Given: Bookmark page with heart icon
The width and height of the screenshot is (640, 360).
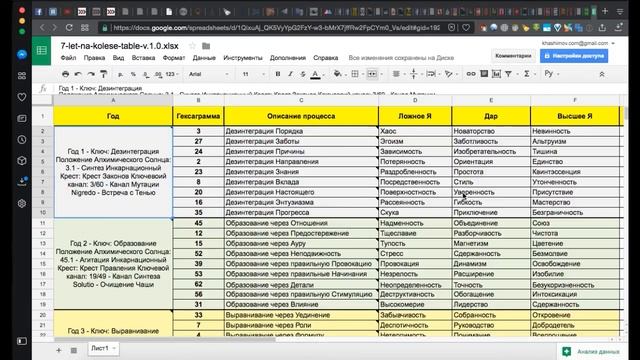Looking at the screenshot, I should click(466, 28).
